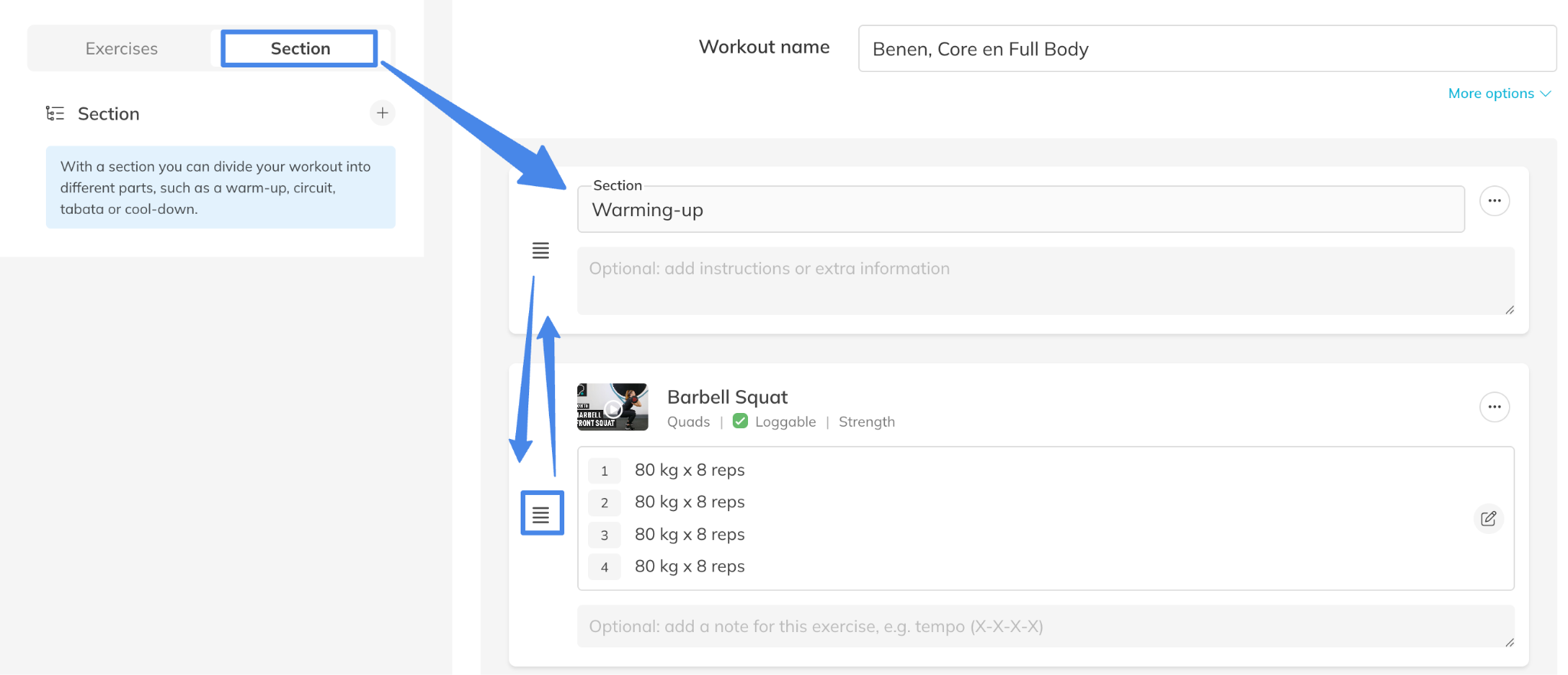Toggle the green Loggable checkbox
1568x675 pixels.
coord(740,421)
